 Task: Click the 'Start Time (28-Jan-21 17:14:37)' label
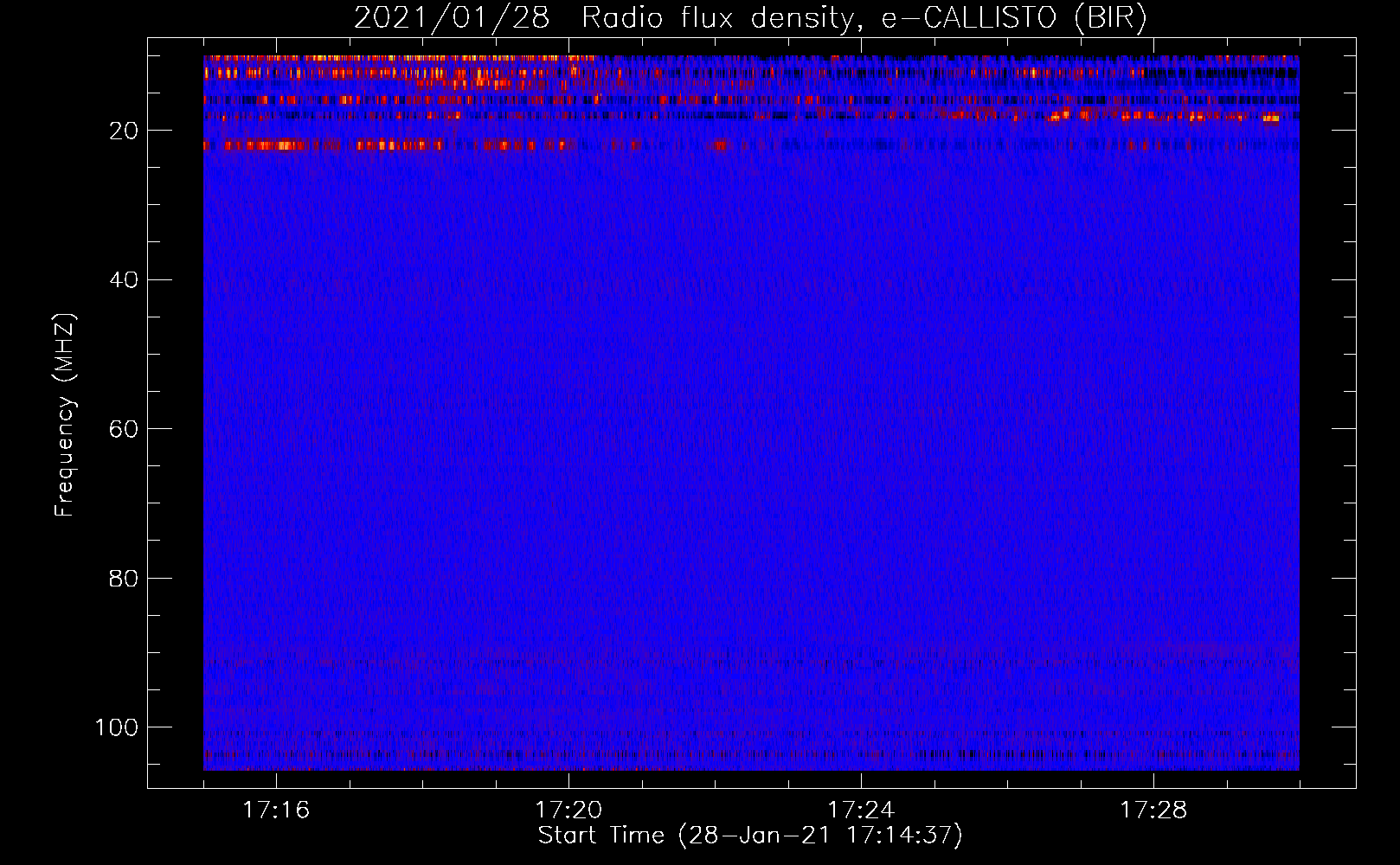point(750,836)
